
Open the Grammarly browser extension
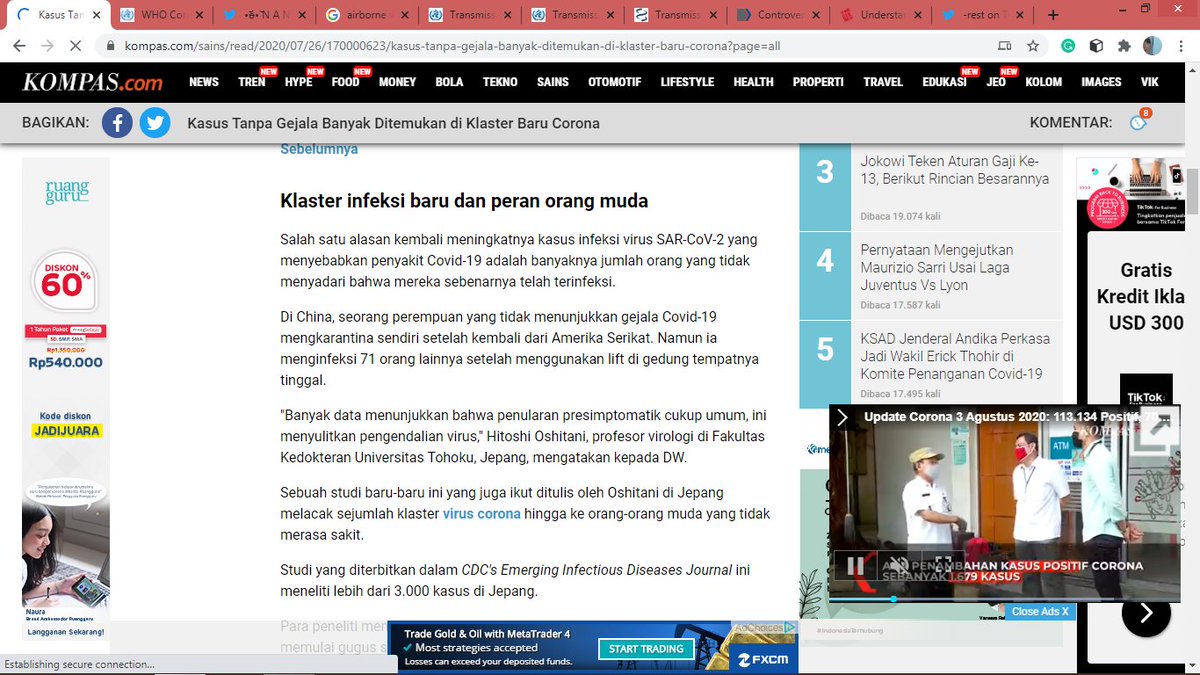click(x=1068, y=45)
